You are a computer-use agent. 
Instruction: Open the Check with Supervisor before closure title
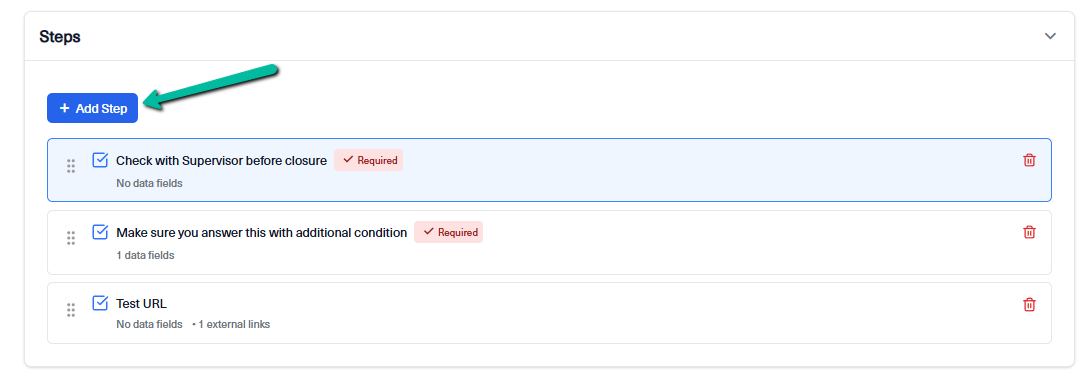[x=221, y=160]
